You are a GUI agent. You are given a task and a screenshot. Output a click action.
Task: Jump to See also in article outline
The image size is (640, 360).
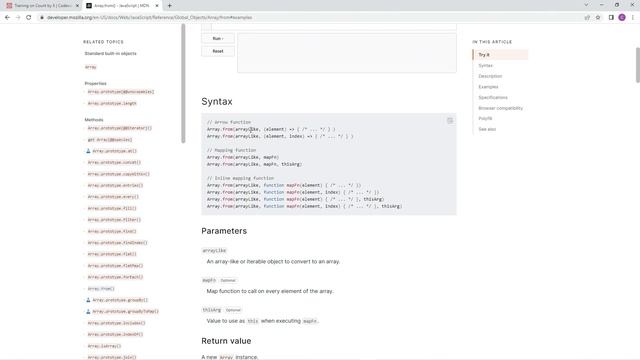pyautogui.click(x=487, y=129)
